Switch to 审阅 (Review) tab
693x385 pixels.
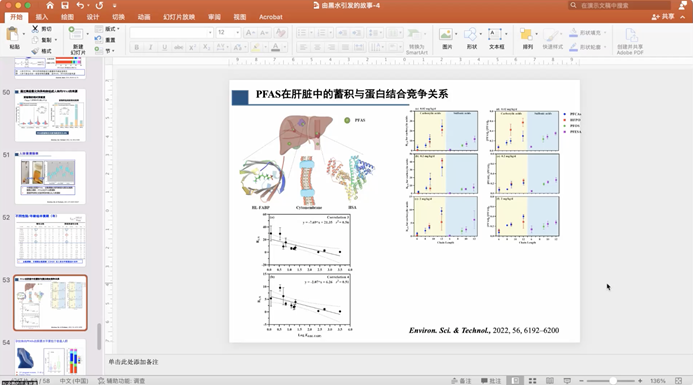click(x=214, y=17)
